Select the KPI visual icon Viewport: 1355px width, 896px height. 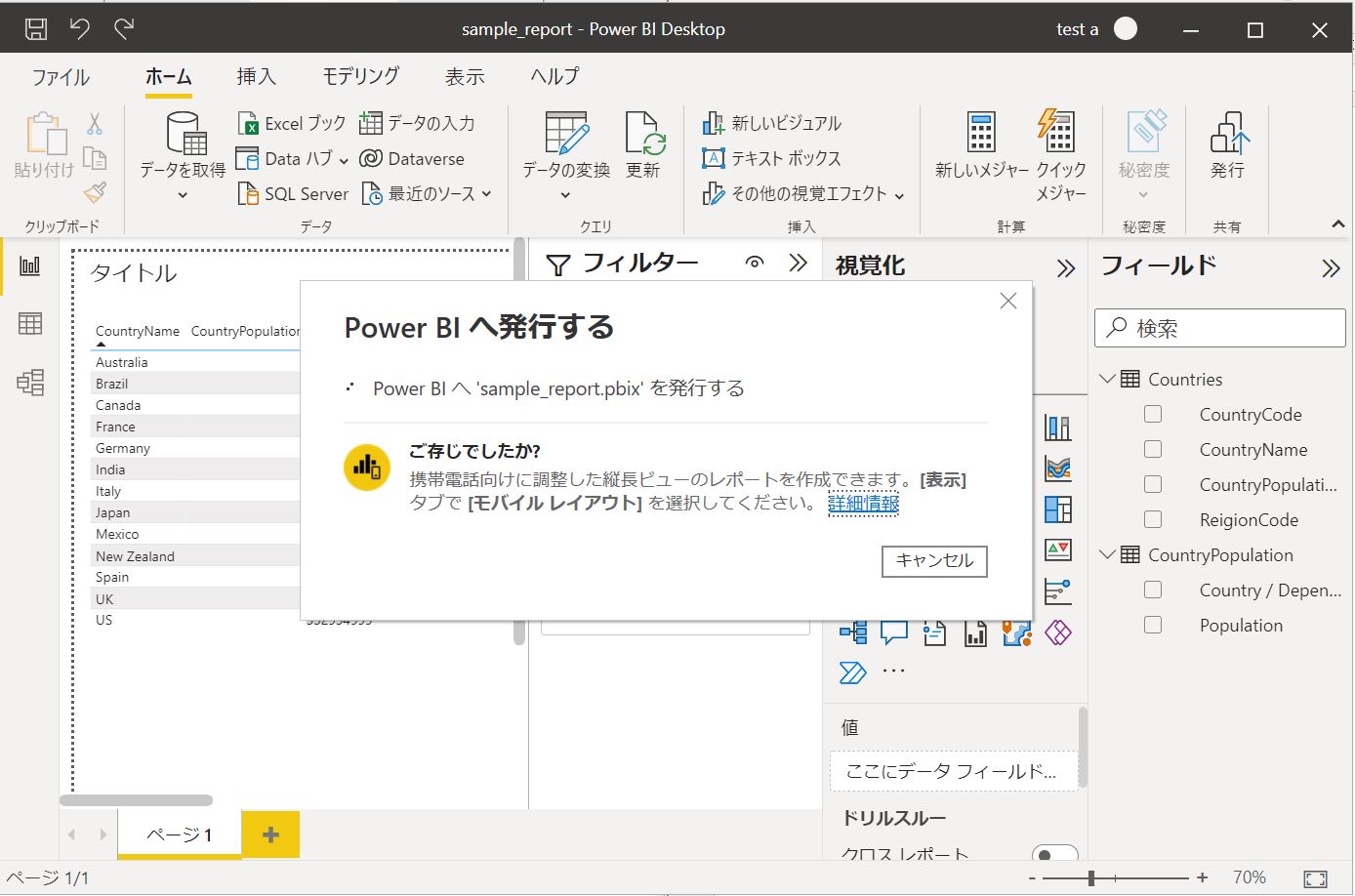tap(1058, 550)
